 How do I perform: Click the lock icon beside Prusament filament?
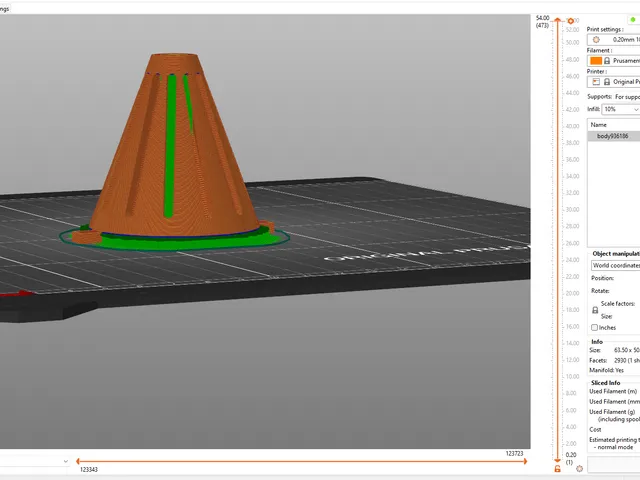[607, 60]
